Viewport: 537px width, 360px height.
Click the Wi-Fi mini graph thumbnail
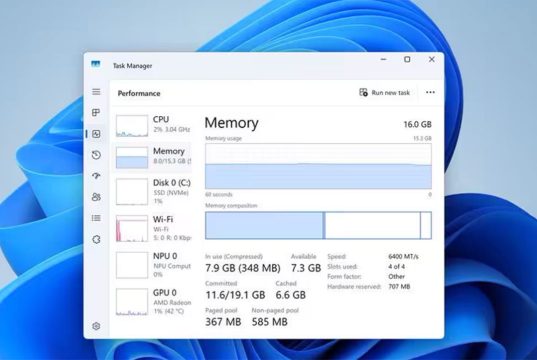[132, 228]
